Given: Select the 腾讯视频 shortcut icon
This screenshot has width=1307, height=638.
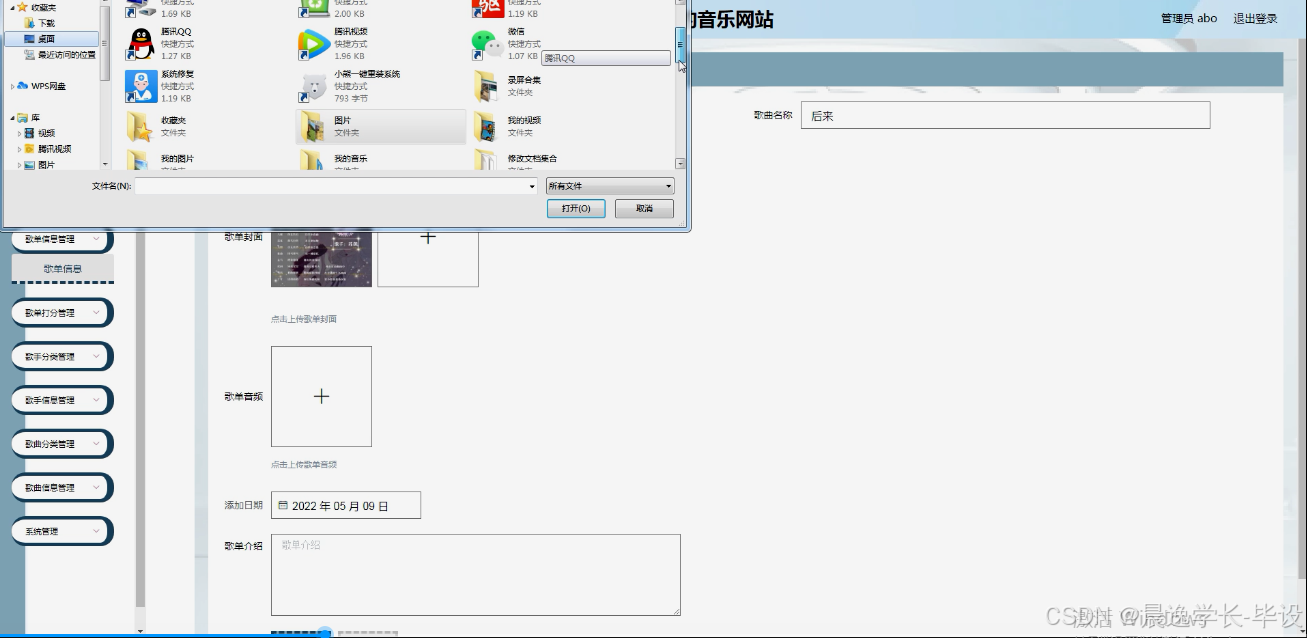Looking at the screenshot, I should [x=315, y=44].
